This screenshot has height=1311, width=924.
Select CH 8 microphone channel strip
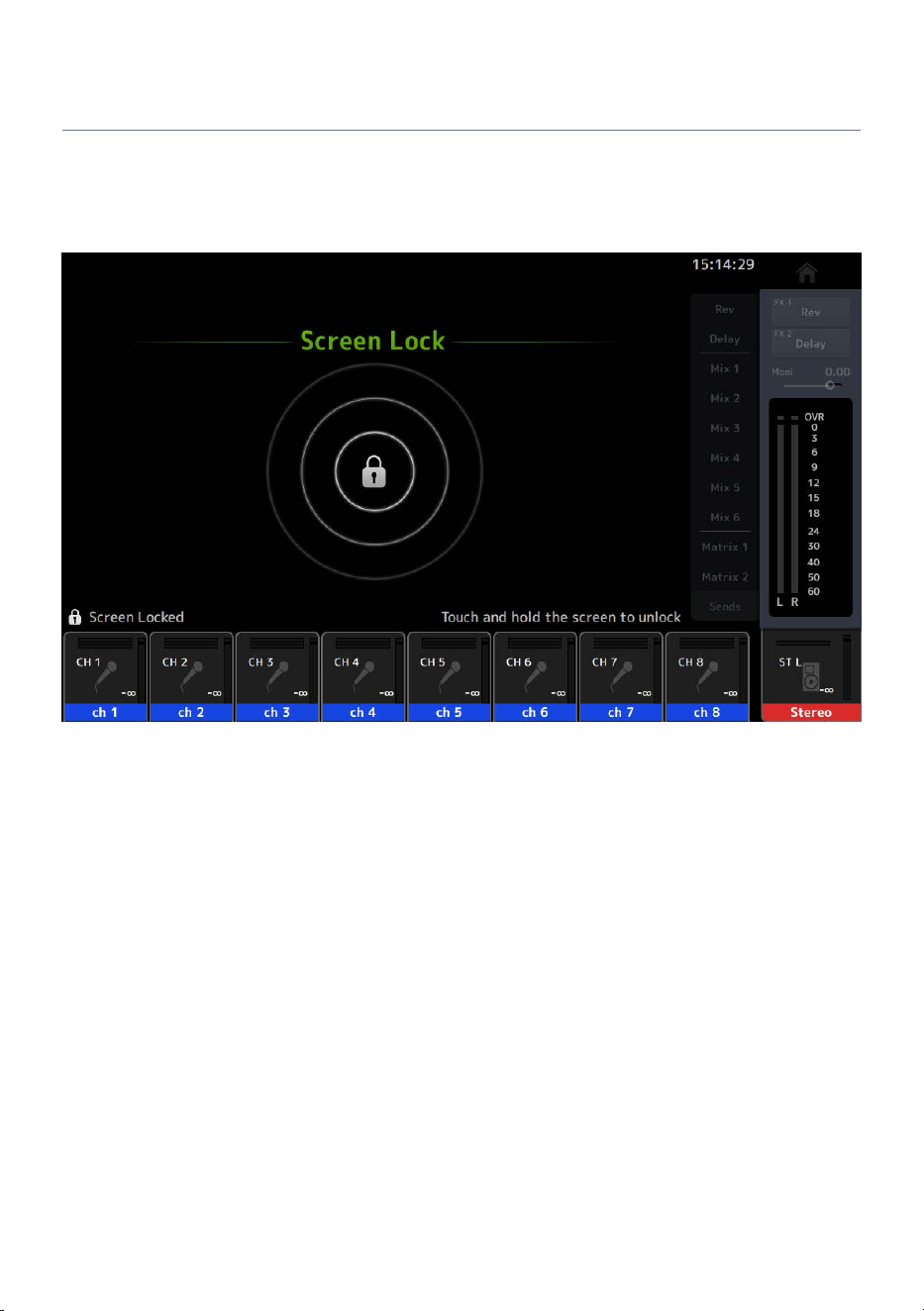click(707, 668)
